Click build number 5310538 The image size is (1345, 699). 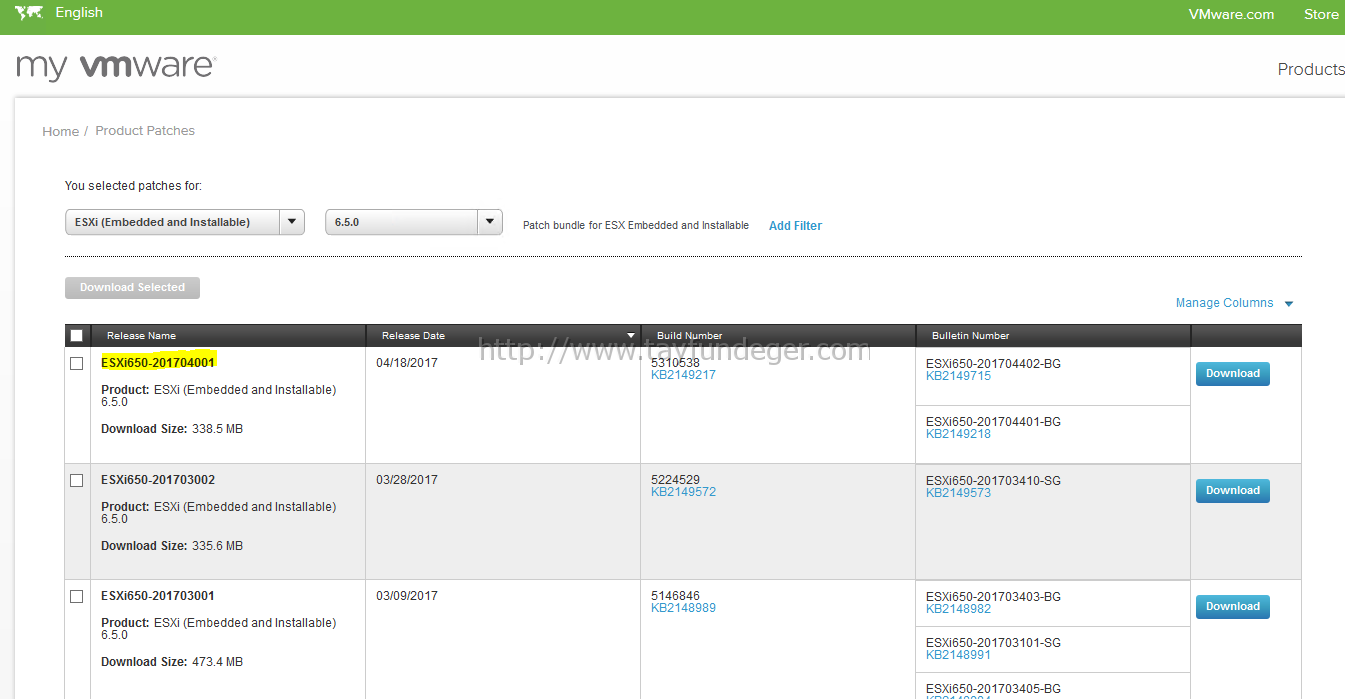pos(675,363)
